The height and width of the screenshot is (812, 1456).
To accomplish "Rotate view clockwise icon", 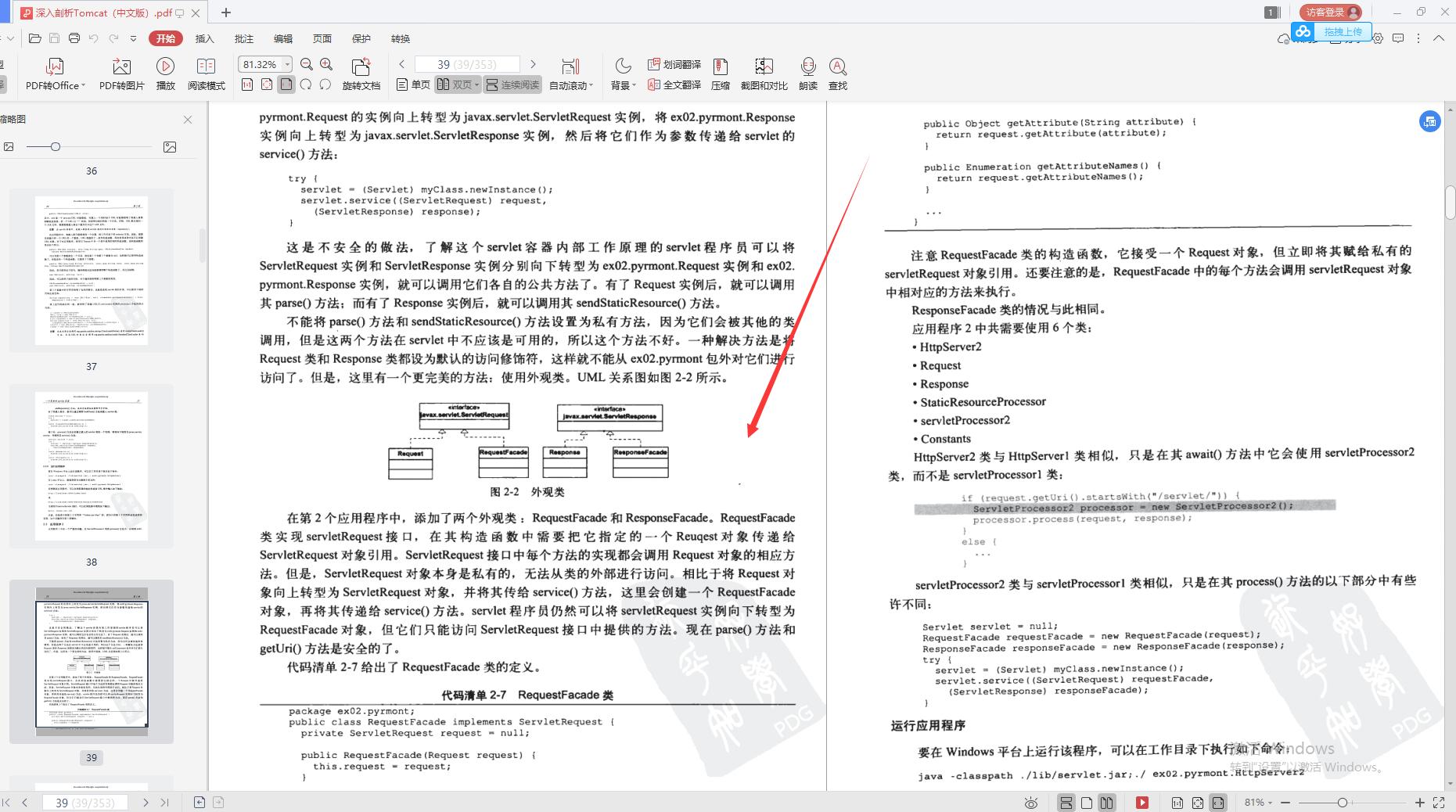I will pos(306,84).
